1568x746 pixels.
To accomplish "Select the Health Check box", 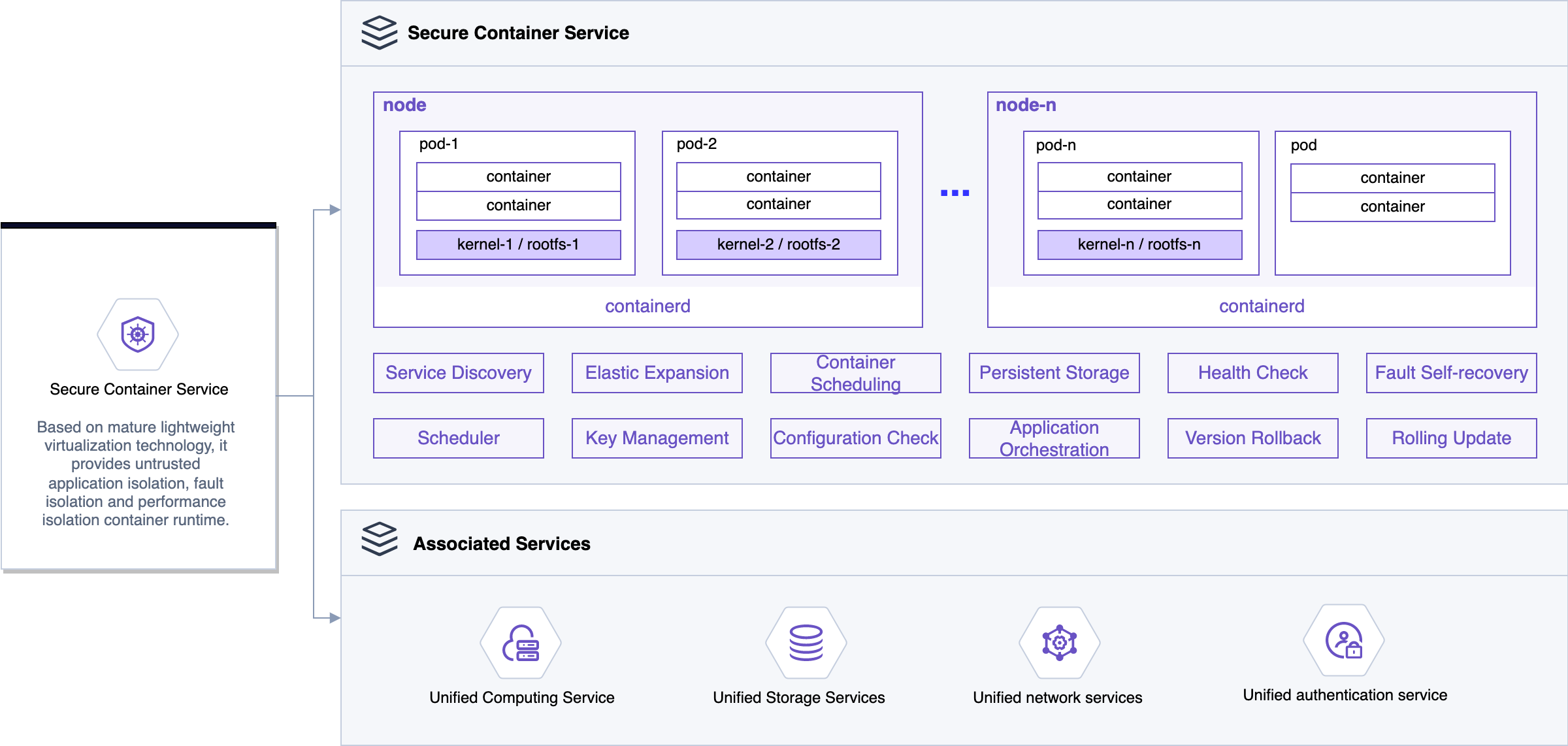I will 1252,373.
